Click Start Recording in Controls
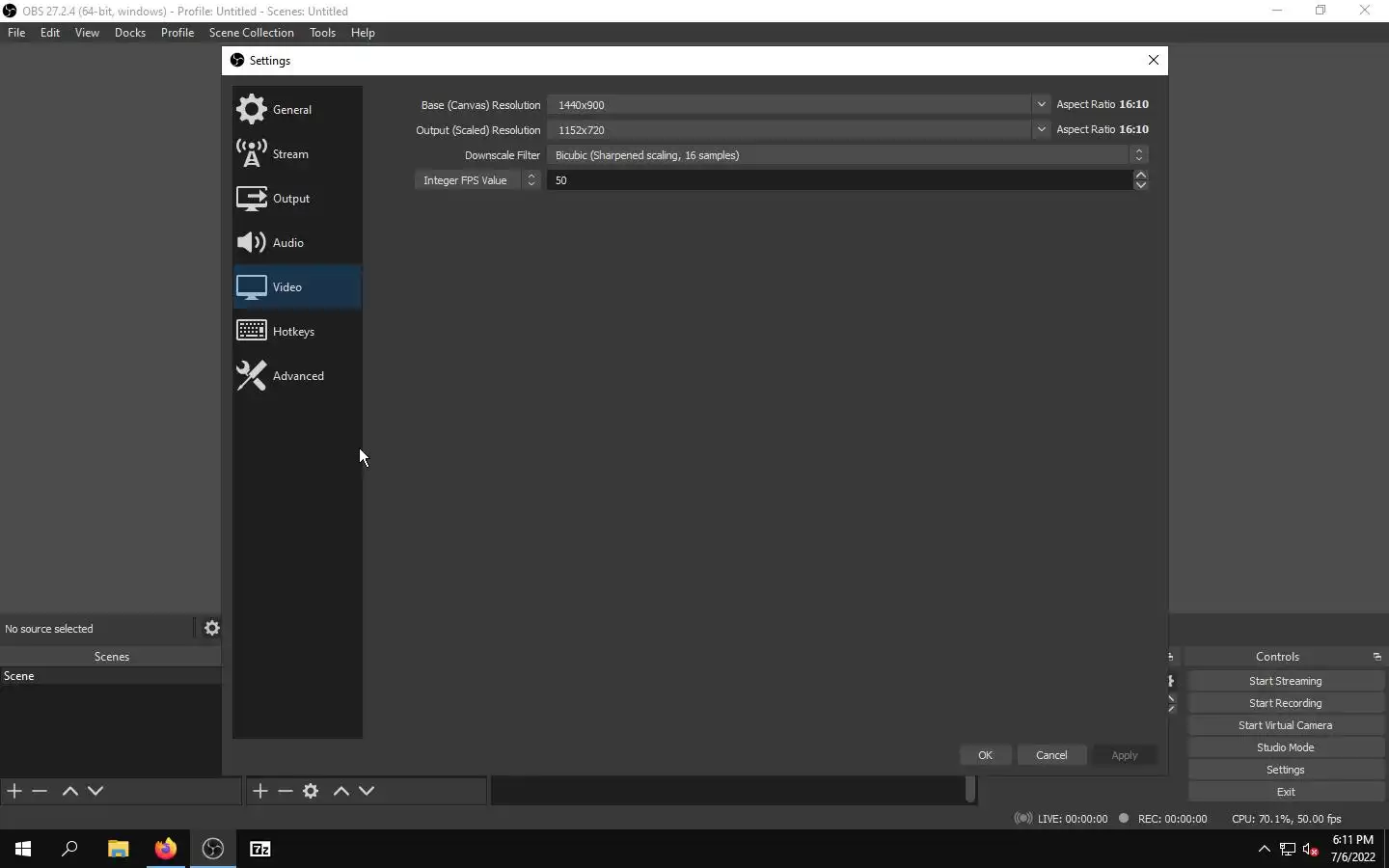The width and height of the screenshot is (1389, 868). click(x=1285, y=703)
